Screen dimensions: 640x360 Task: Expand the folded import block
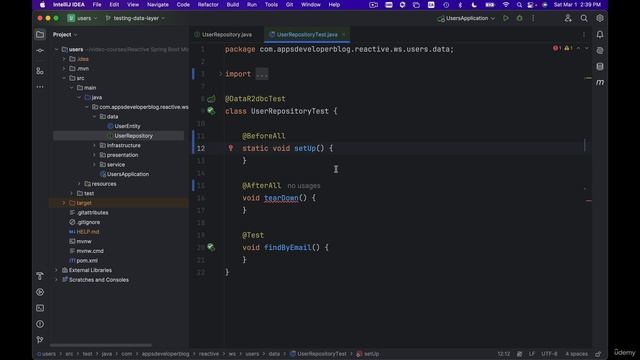tap(221, 74)
